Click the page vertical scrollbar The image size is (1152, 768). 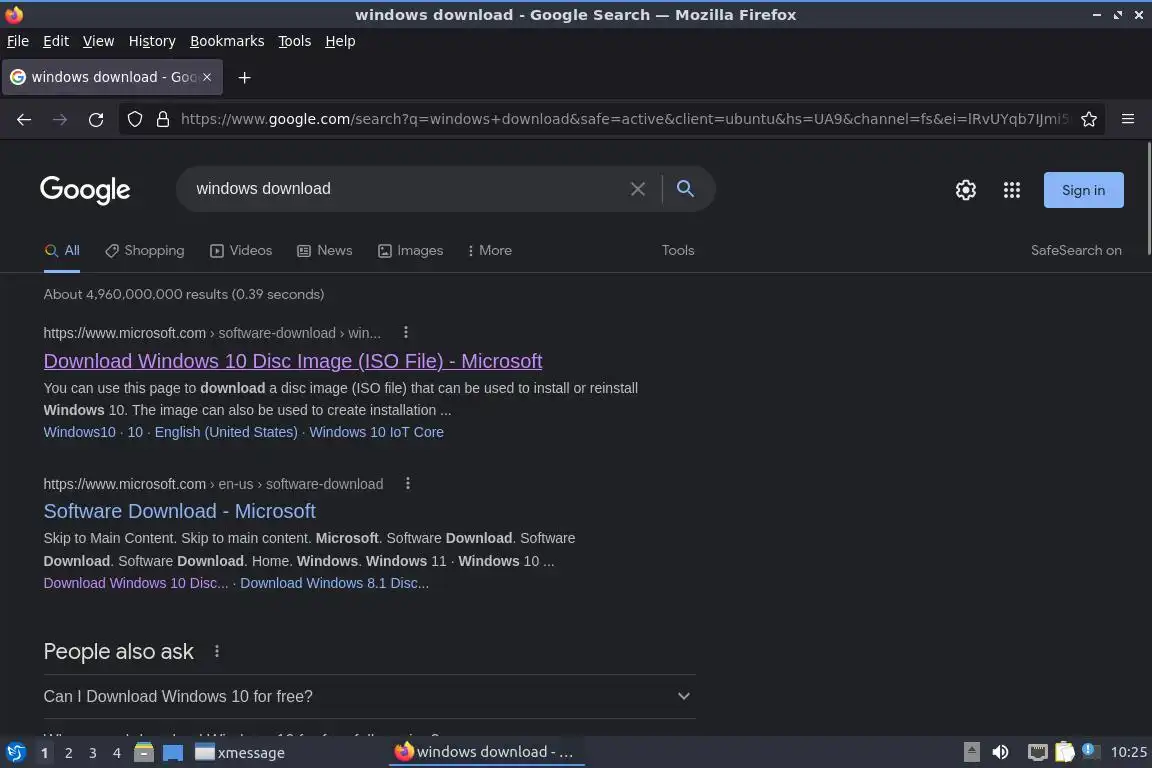click(x=1148, y=198)
